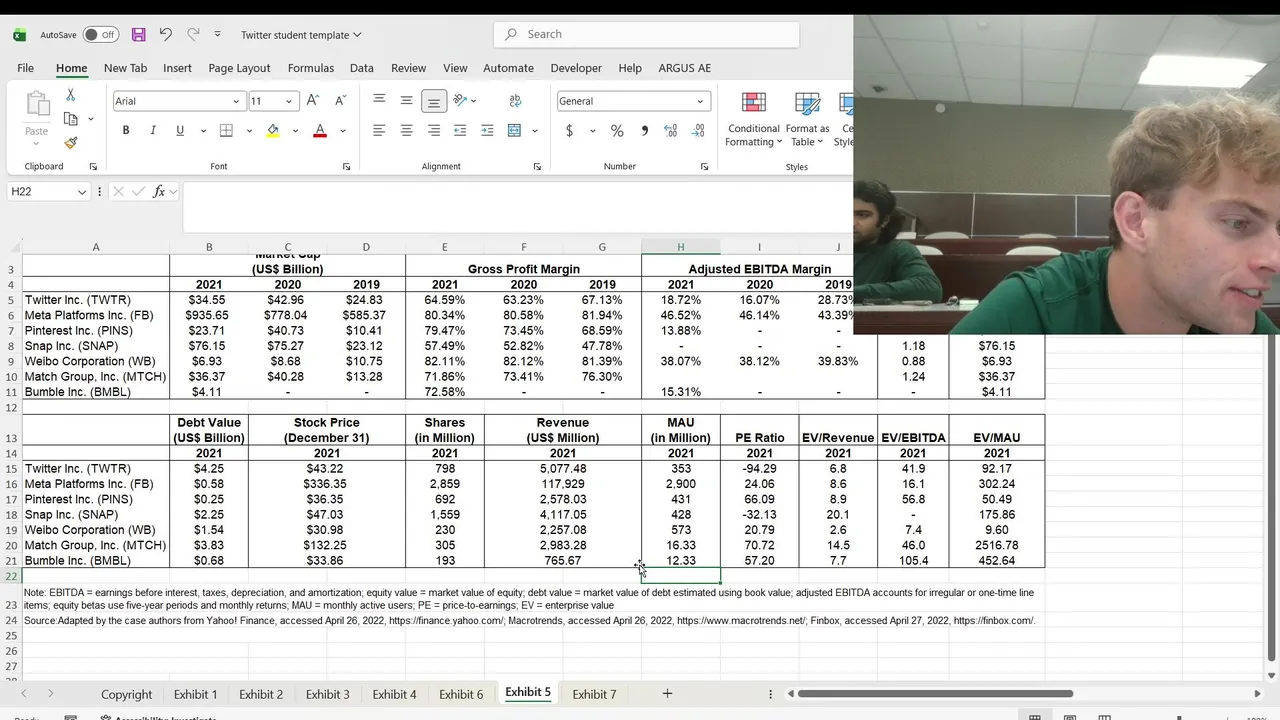Open the ARGUS AE tab

coord(685,68)
